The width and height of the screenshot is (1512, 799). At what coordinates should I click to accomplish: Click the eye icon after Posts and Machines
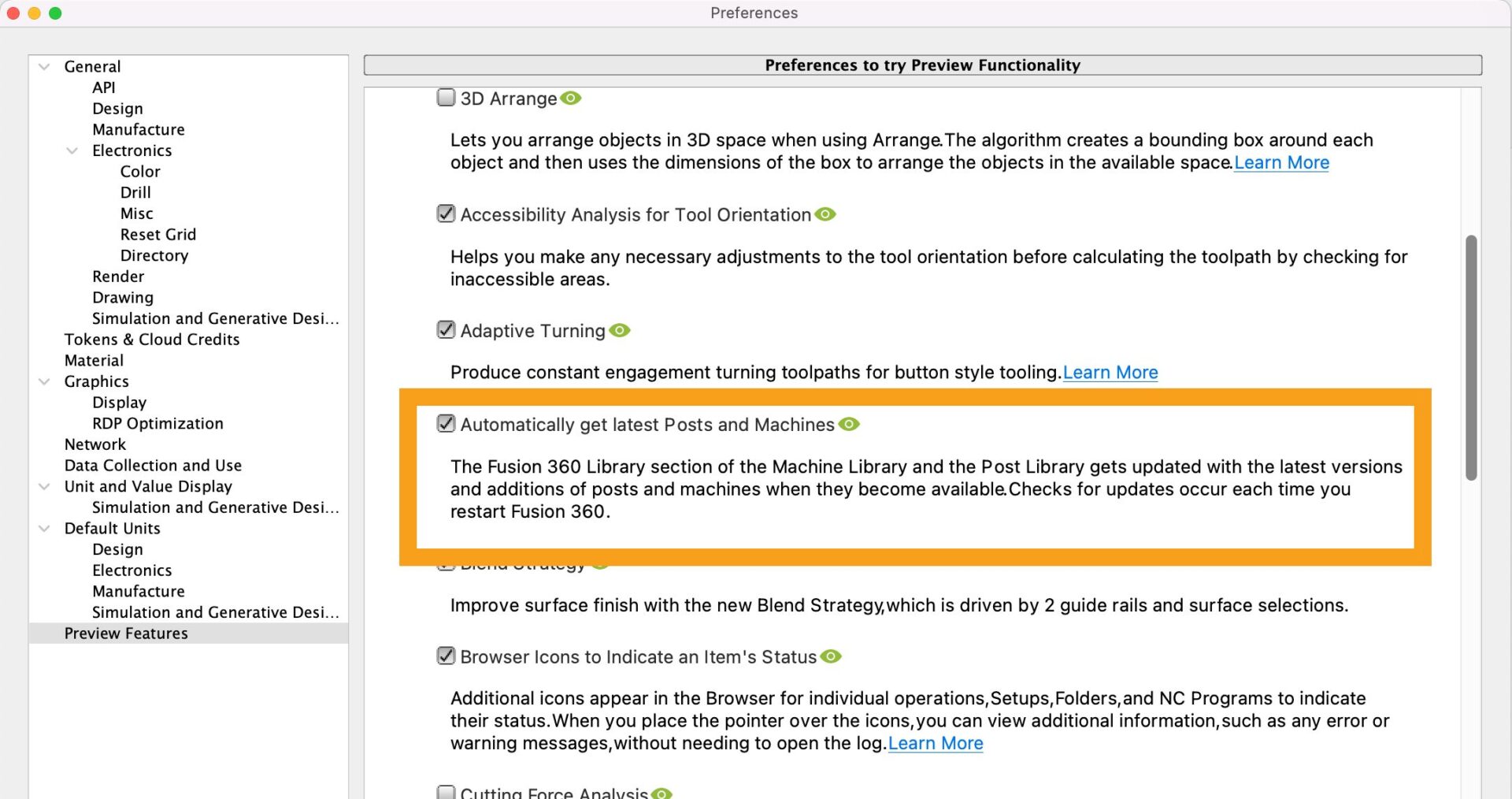click(x=849, y=424)
